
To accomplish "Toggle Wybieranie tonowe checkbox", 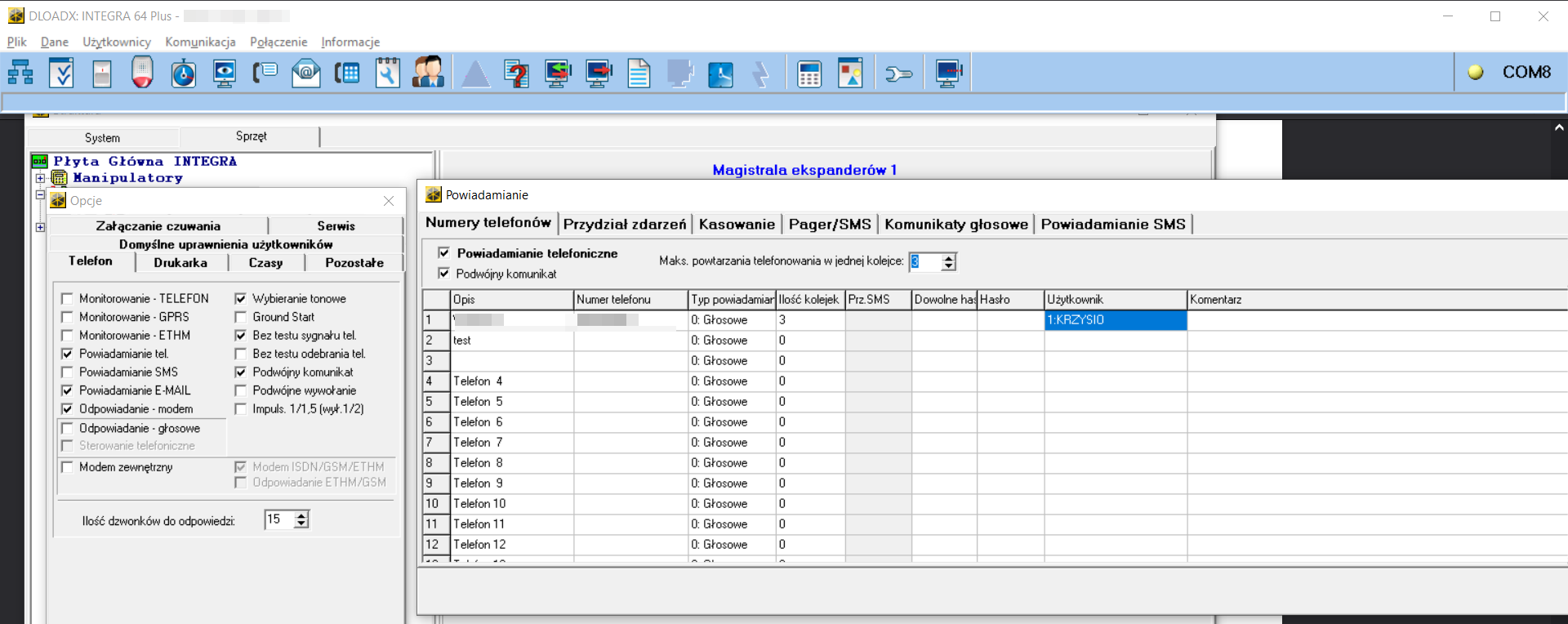I will tap(241, 299).
